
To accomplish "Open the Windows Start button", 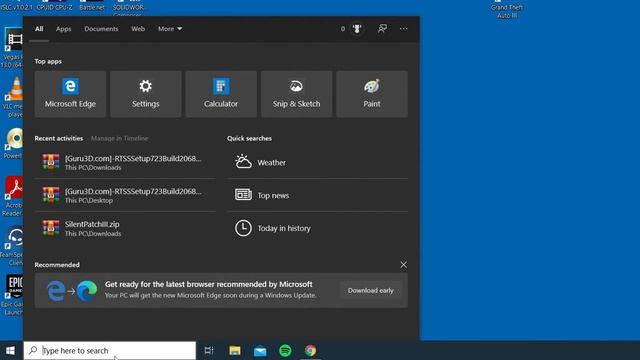I will point(11,351).
